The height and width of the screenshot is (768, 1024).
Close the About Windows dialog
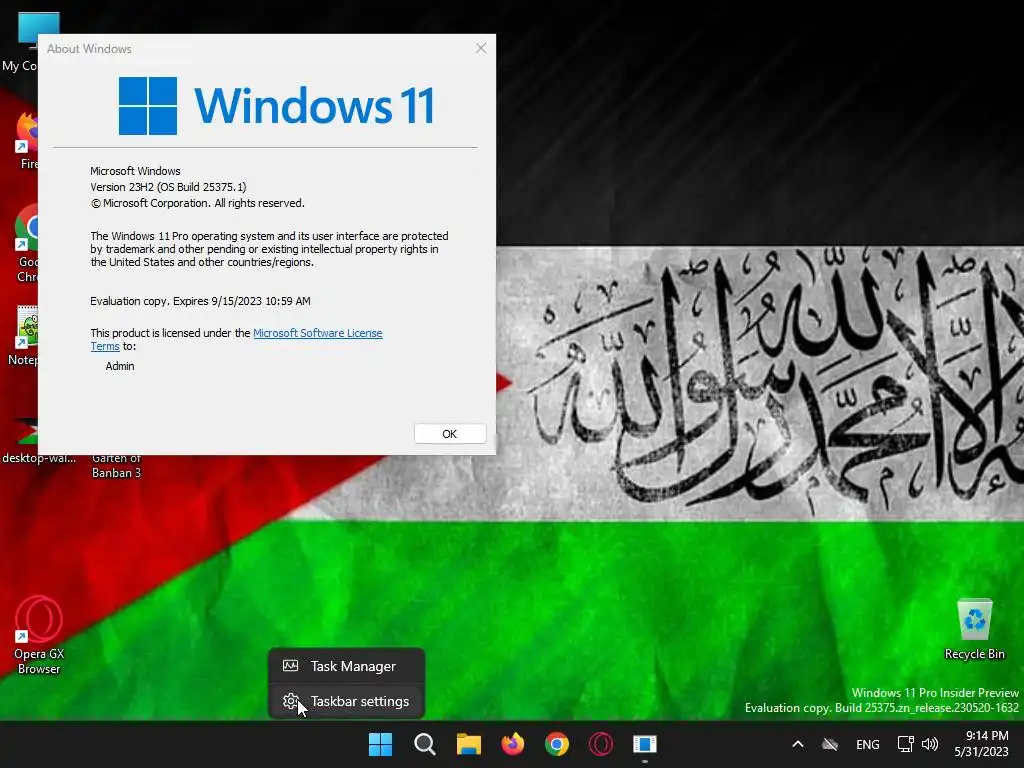pos(481,48)
